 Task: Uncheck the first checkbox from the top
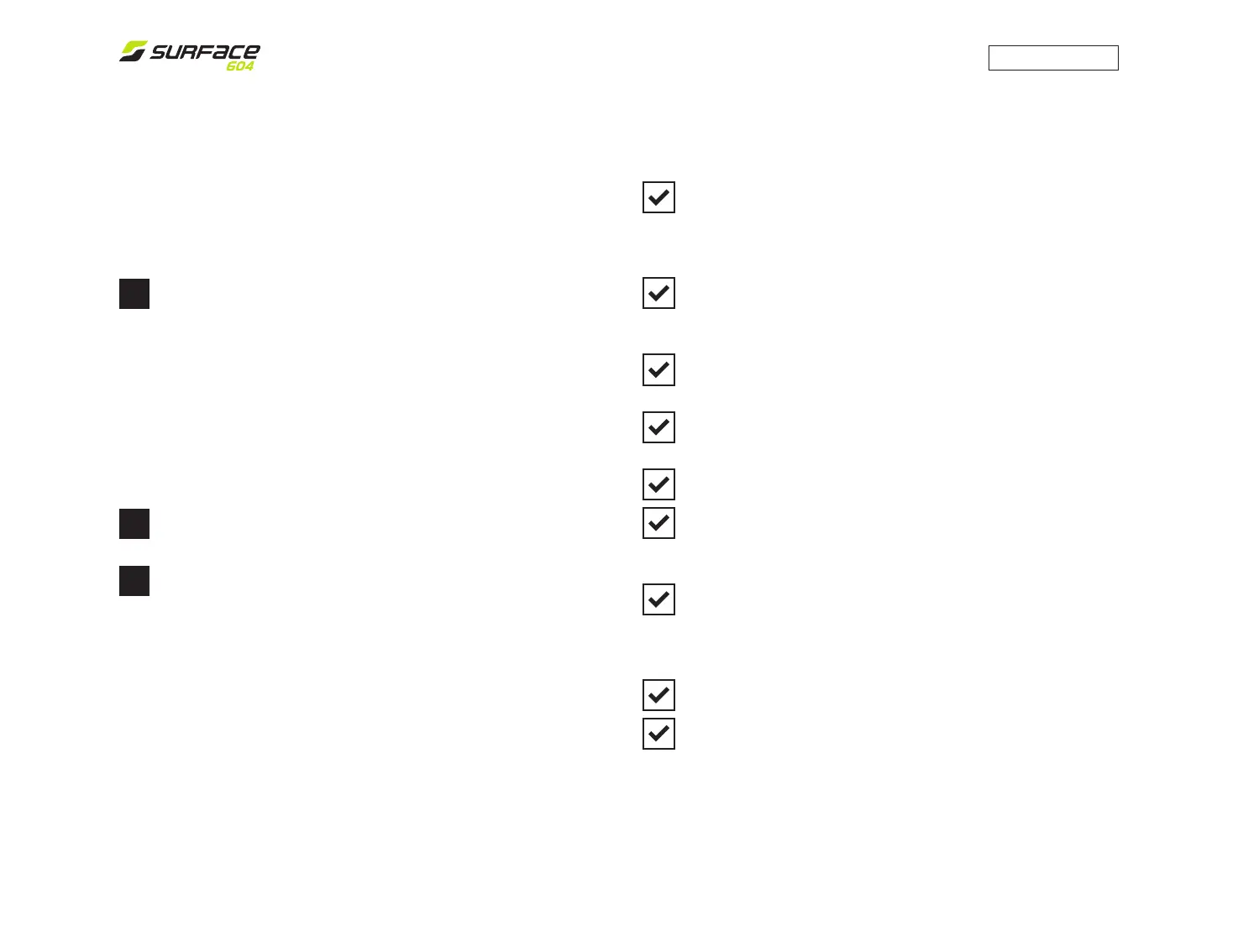click(658, 197)
